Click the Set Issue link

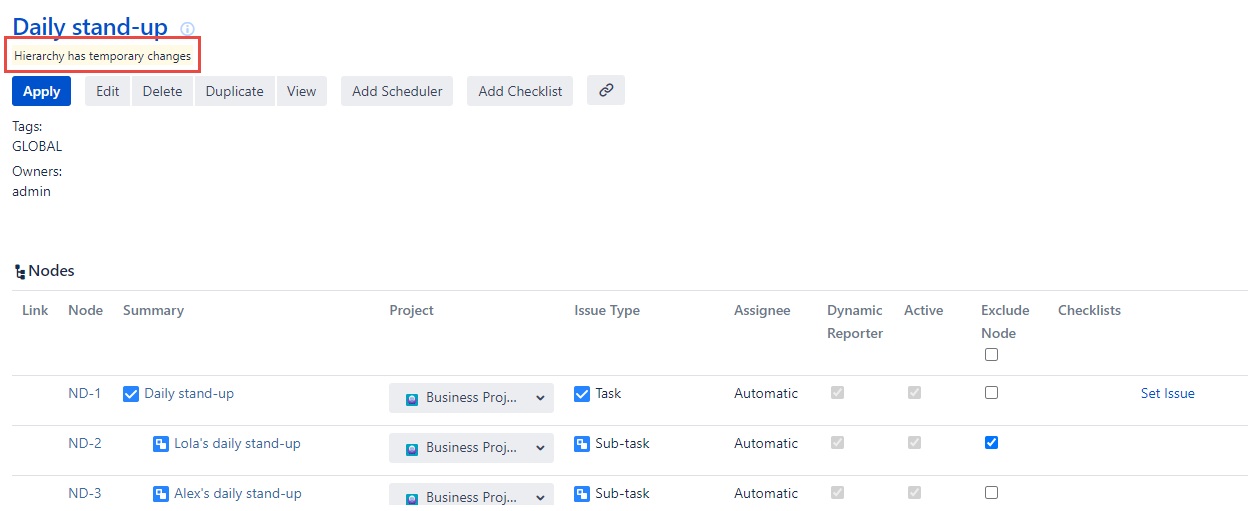click(x=1167, y=393)
